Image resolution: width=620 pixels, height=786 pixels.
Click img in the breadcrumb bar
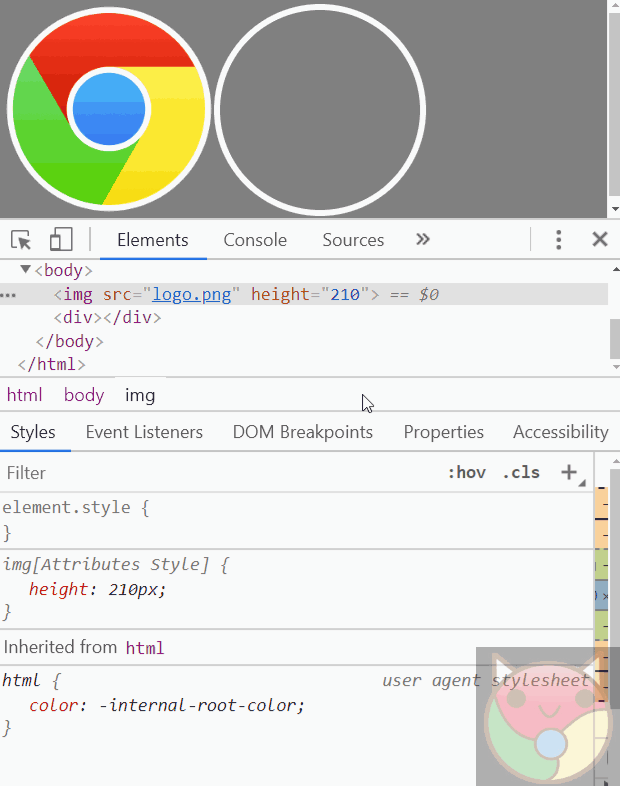pyautogui.click(x=140, y=396)
